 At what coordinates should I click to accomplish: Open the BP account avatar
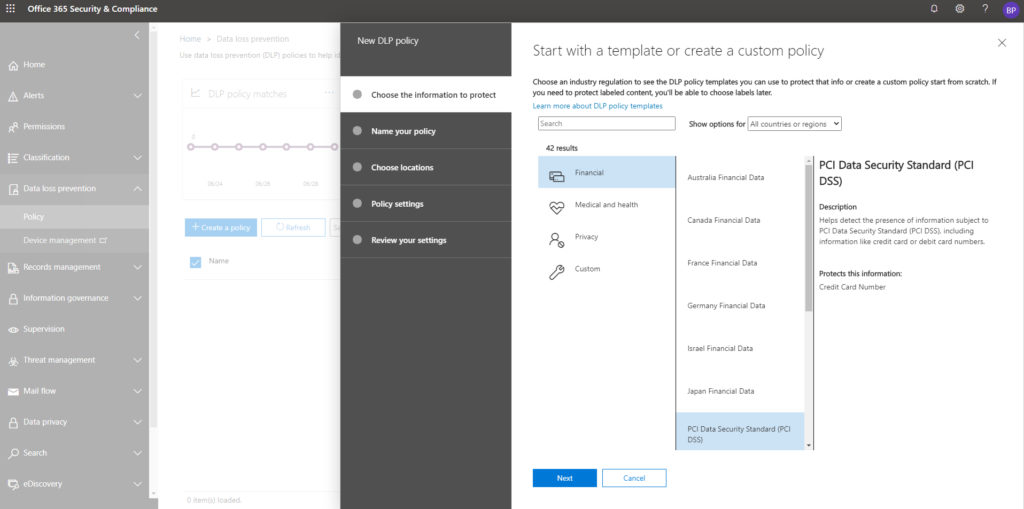[x=1010, y=10]
